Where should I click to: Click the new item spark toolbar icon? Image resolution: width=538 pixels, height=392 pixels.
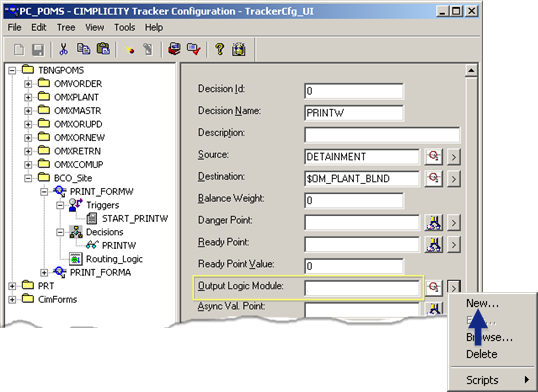(130, 50)
